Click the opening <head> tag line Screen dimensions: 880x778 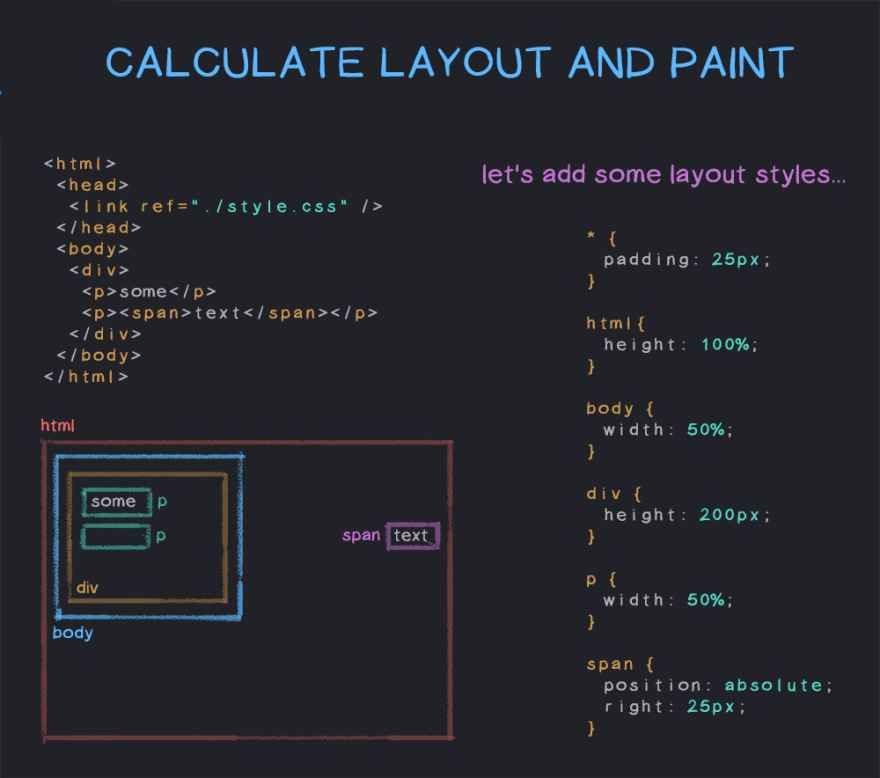click(93, 185)
